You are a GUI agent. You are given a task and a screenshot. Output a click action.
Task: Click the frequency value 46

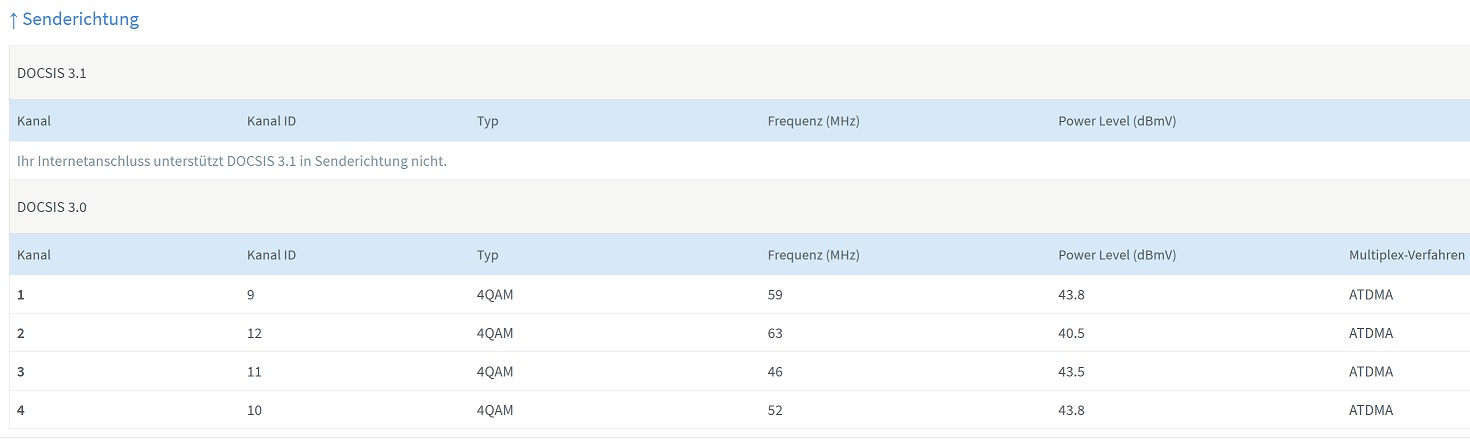(x=775, y=372)
